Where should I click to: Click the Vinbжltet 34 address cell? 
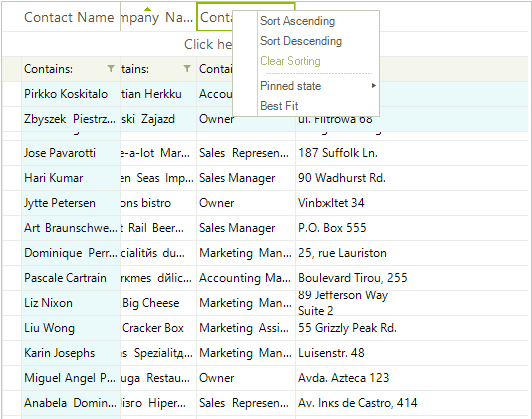[412, 203]
